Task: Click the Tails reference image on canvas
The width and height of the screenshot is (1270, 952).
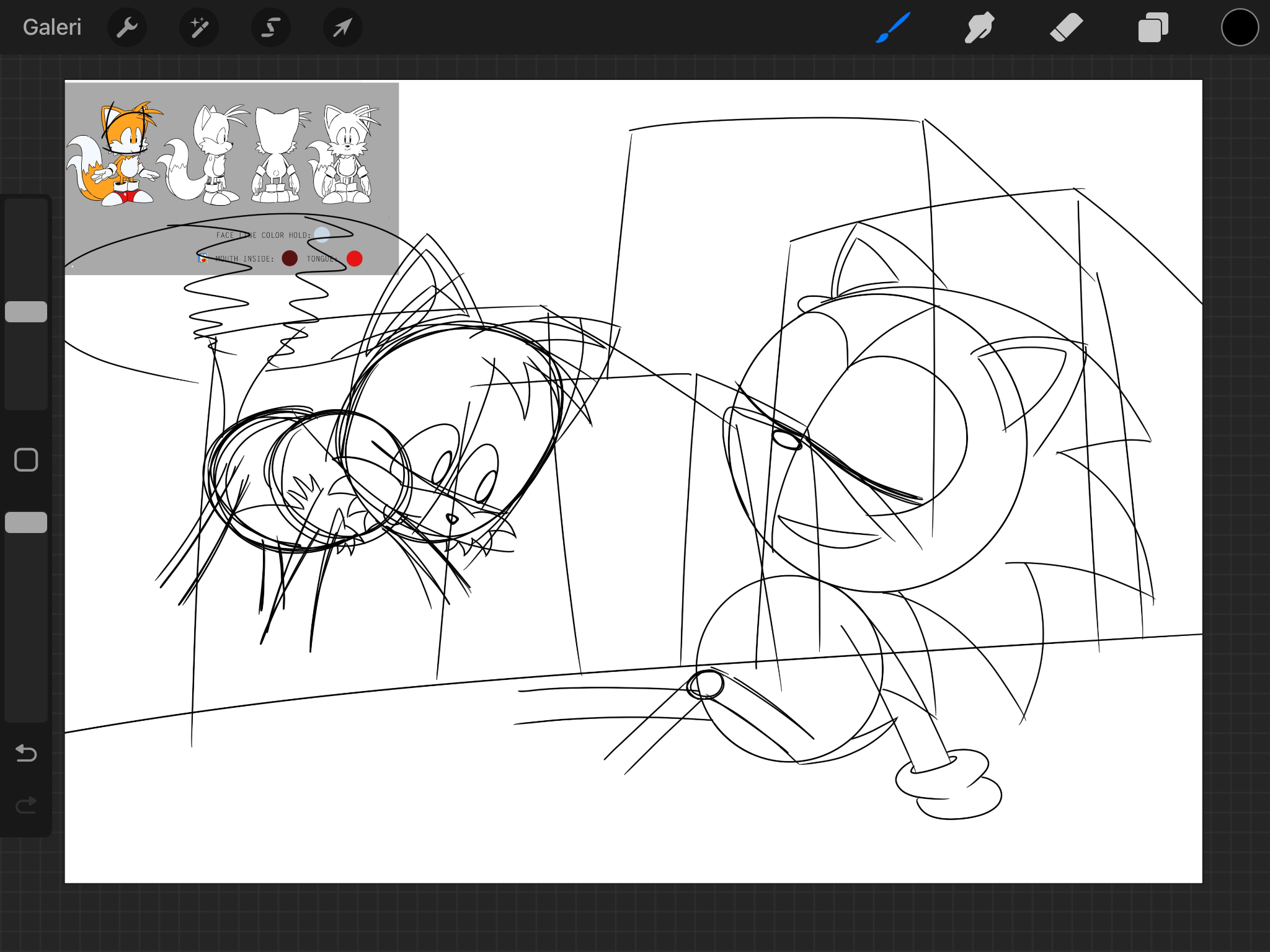Action: click(232, 178)
